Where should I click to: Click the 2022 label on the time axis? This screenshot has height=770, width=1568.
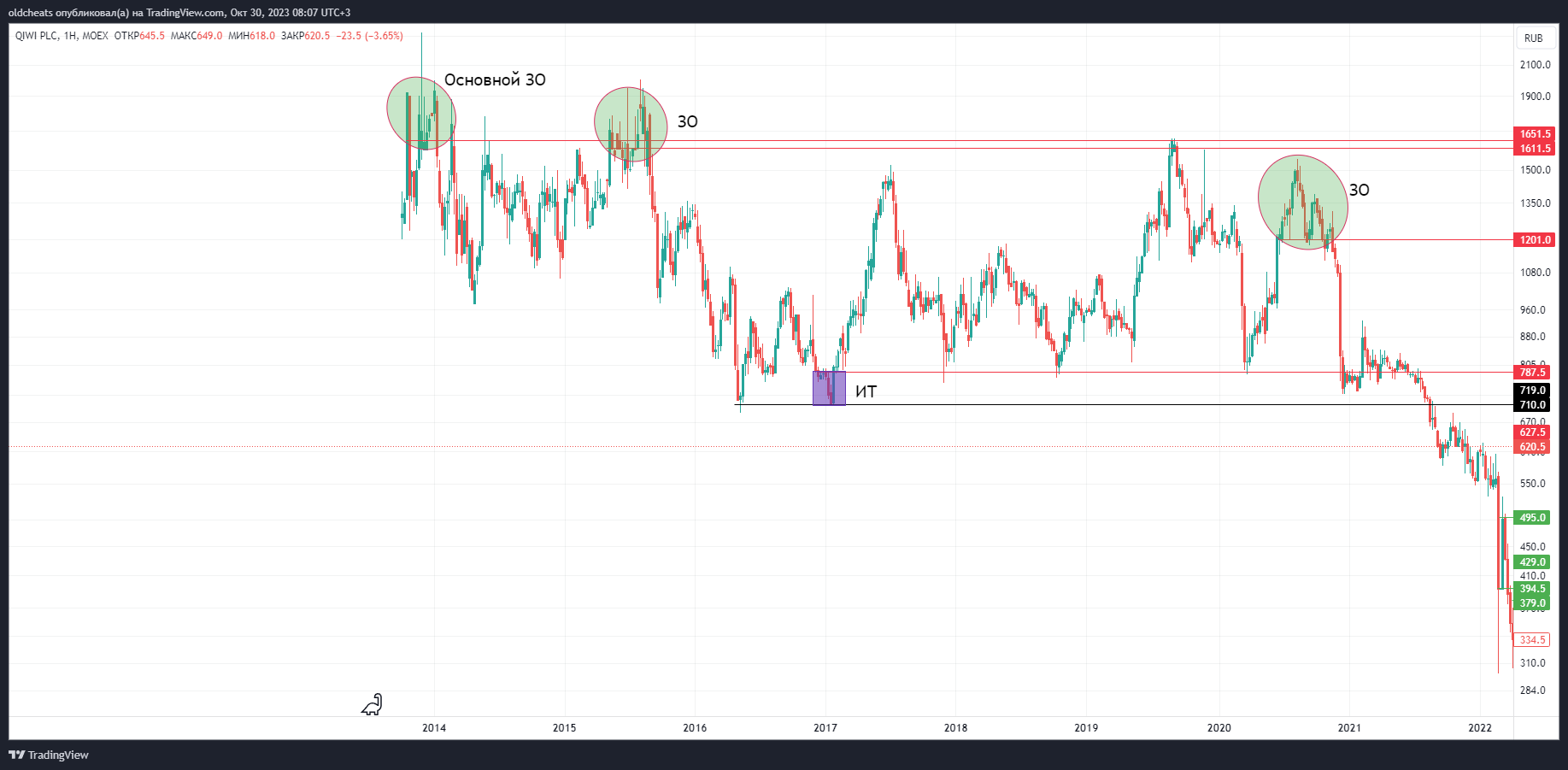tap(1480, 728)
